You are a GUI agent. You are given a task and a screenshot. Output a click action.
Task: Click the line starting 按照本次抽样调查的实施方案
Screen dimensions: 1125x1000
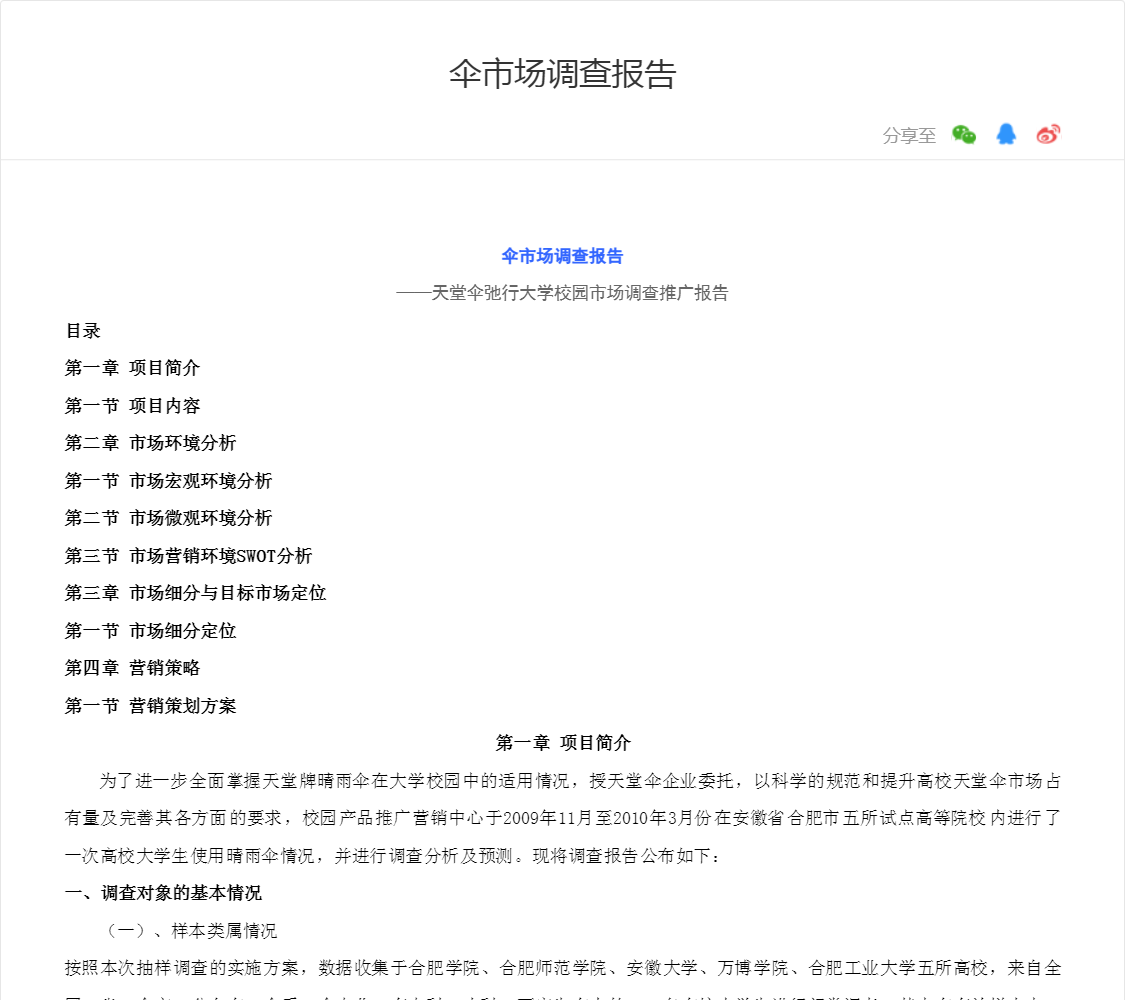click(562, 968)
